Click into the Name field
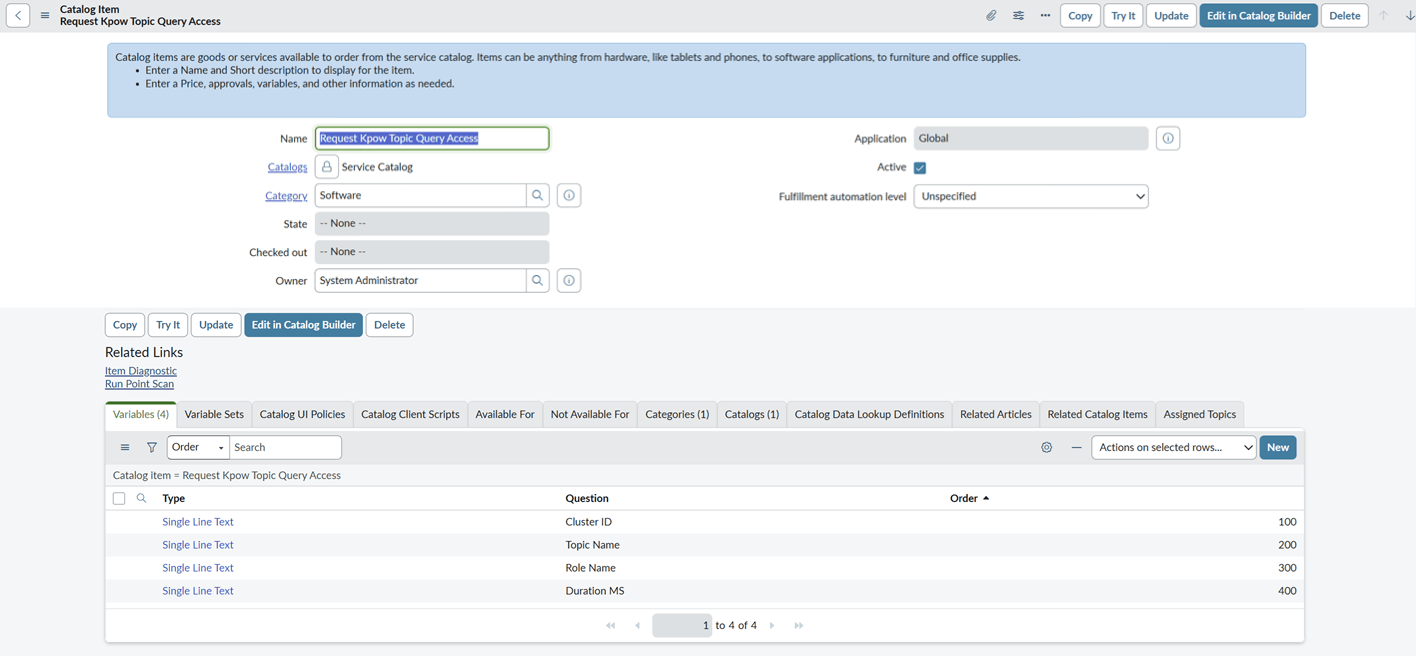 pyautogui.click(x=432, y=138)
